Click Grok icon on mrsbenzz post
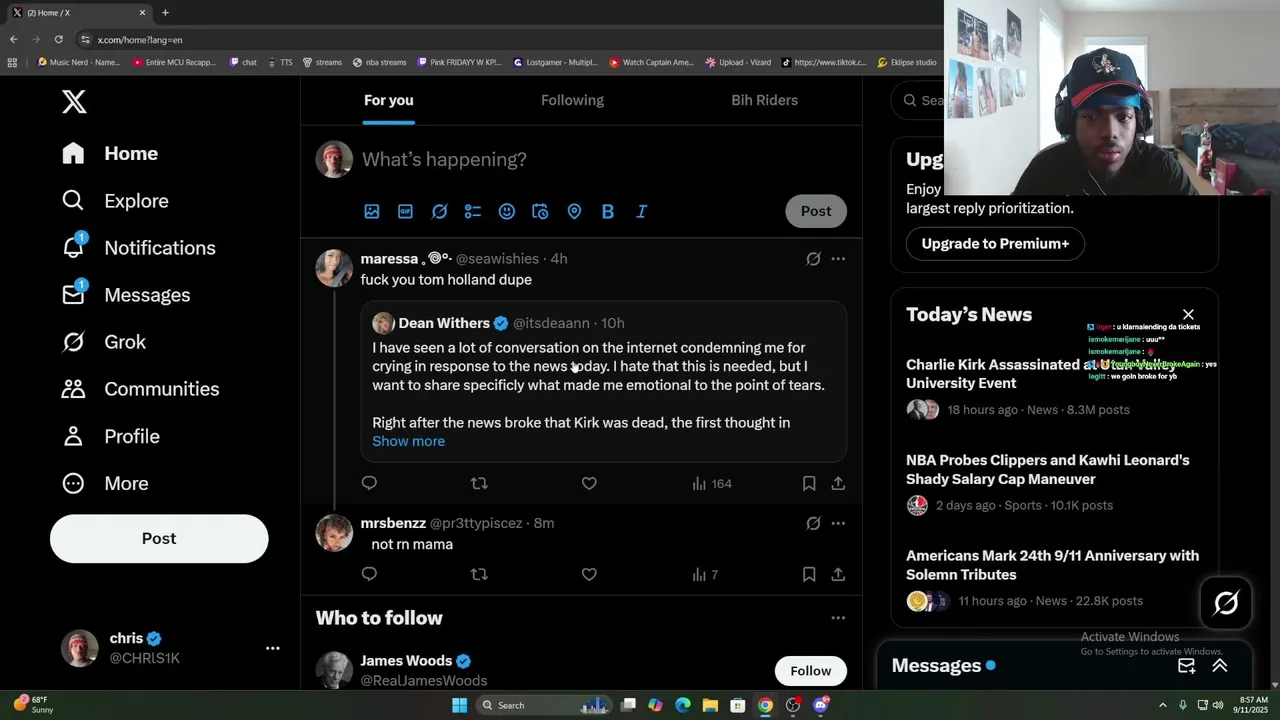Viewport: 1280px width, 720px height. click(813, 523)
